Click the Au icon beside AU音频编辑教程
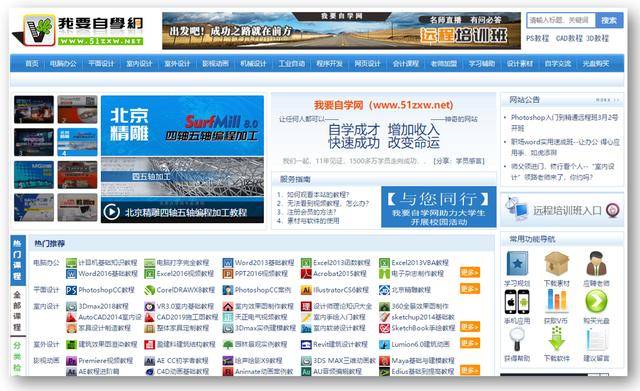640x391 pixels. pyautogui.click(x=306, y=371)
